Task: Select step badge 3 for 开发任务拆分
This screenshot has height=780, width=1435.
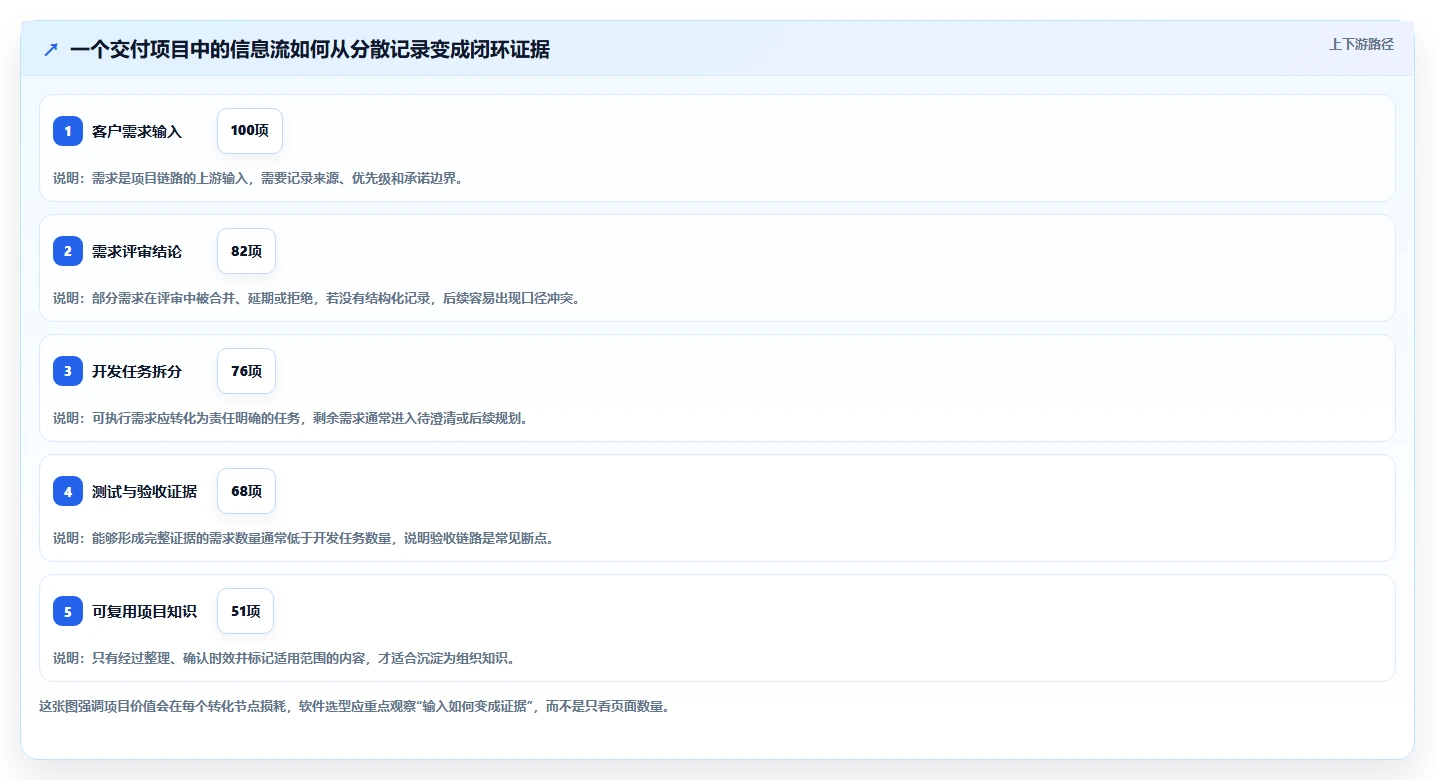Action: coord(68,371)
